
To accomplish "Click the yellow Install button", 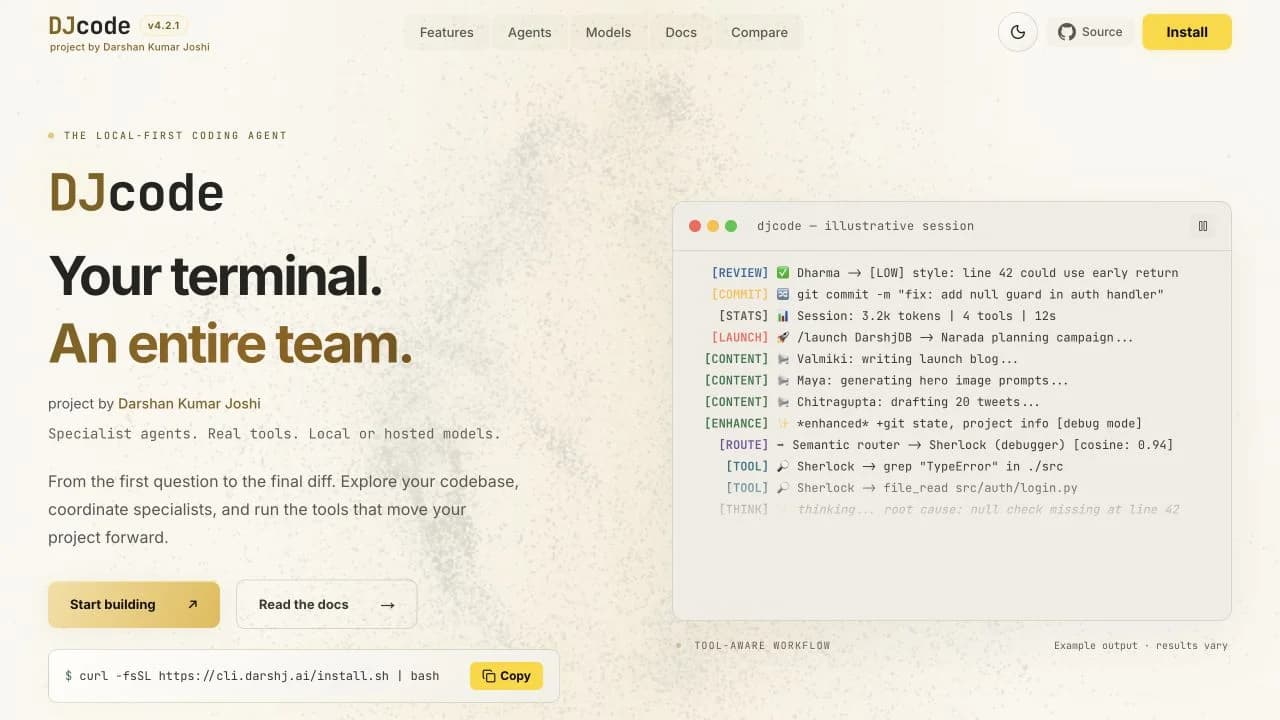I will (1187, 32).
